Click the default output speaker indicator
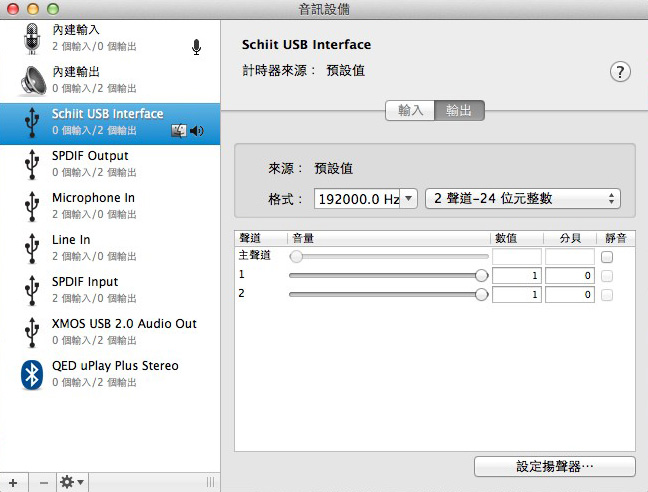 point(197,131)
